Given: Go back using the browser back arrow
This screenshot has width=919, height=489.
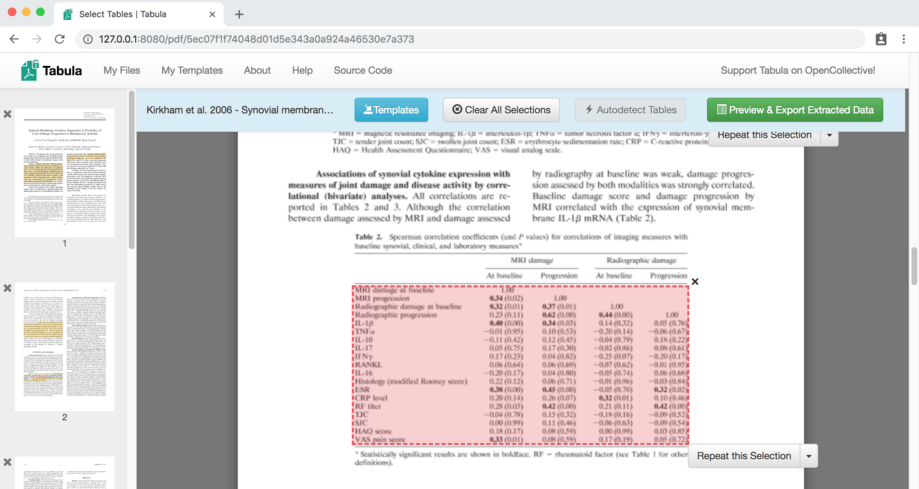Looking at the screenshot, I should [14, 39].
